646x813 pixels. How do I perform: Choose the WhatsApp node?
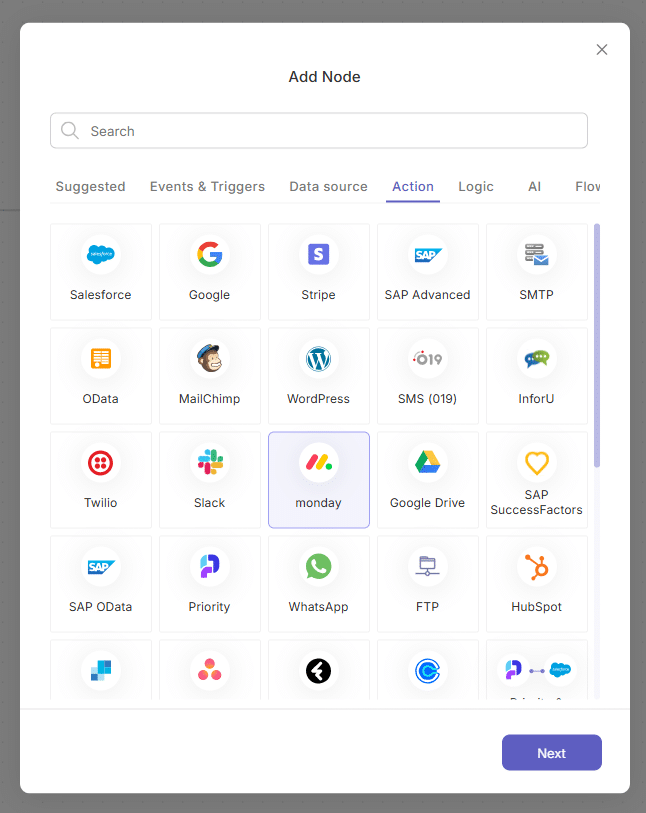click(x=318, y=584)
